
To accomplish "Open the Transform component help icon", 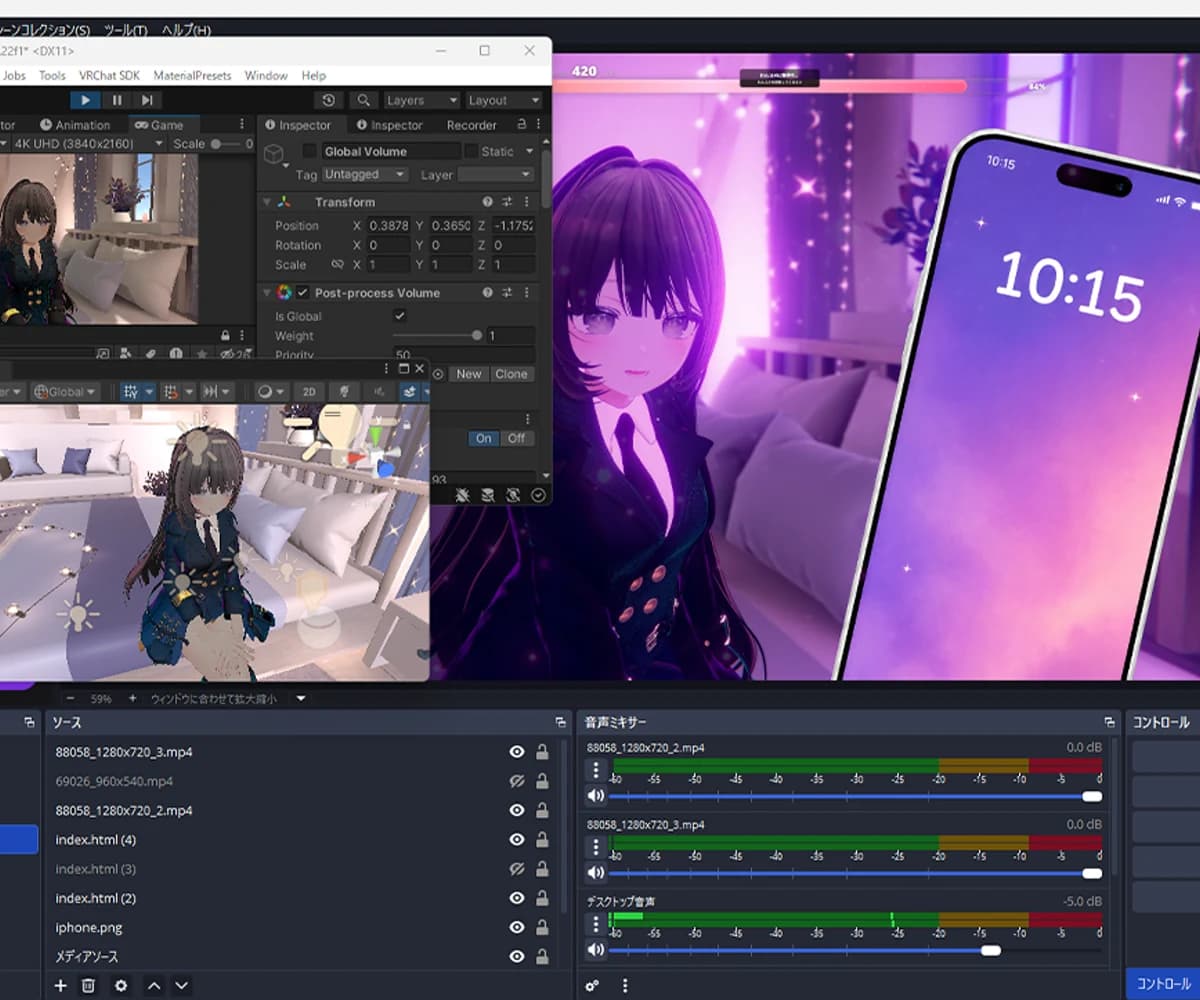I will click(488, 202).
